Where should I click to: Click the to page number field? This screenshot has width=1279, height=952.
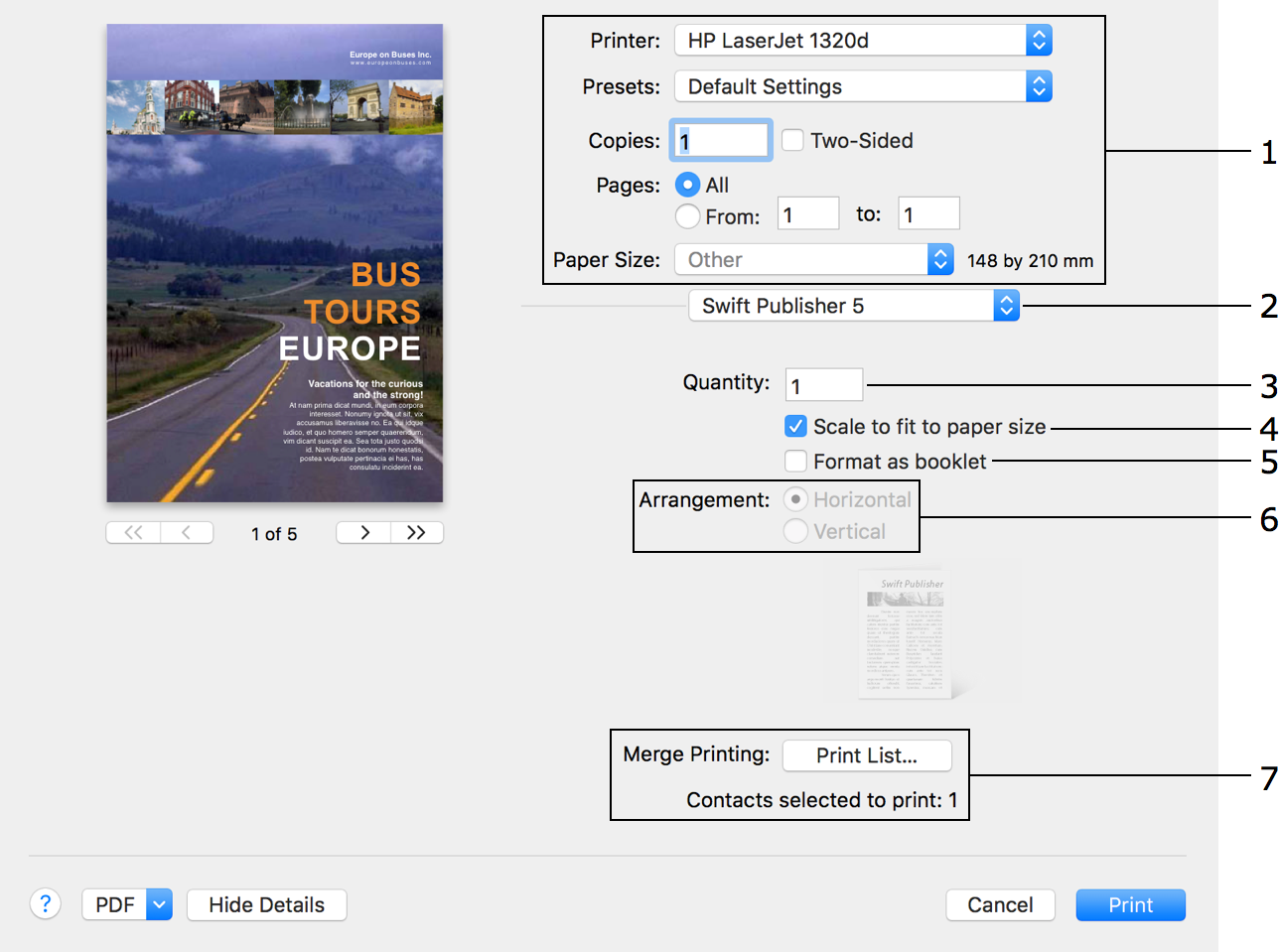tap(929, 213)
